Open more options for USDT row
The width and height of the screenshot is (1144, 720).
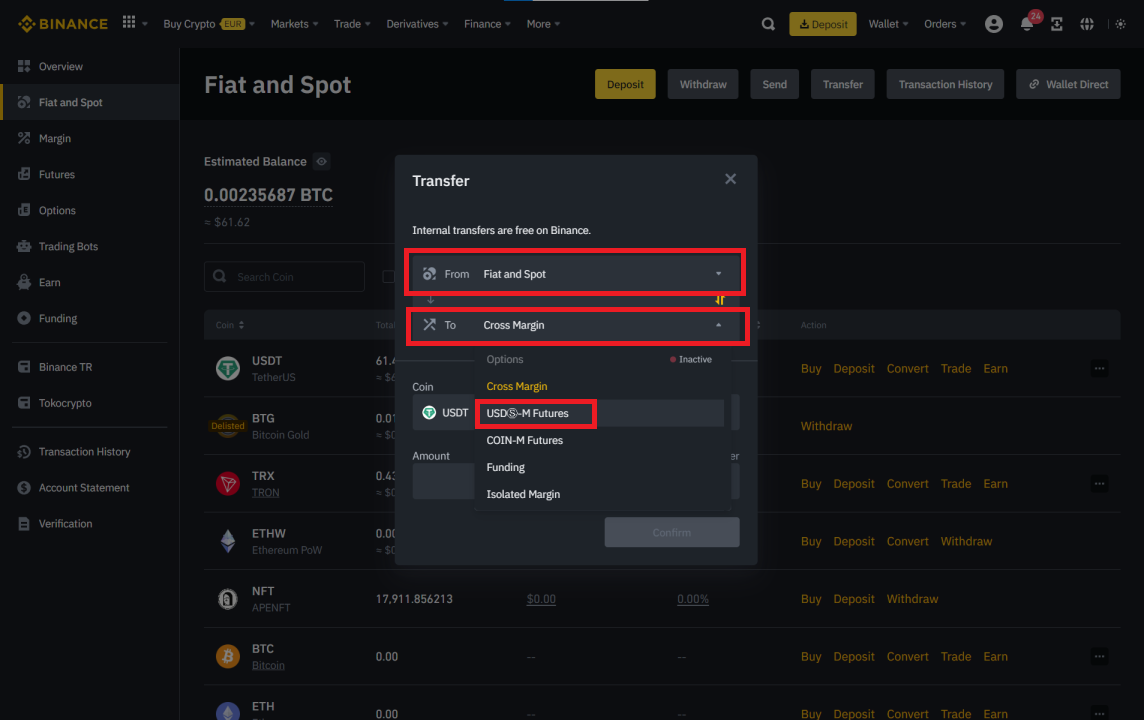[x=1099, y=368]
